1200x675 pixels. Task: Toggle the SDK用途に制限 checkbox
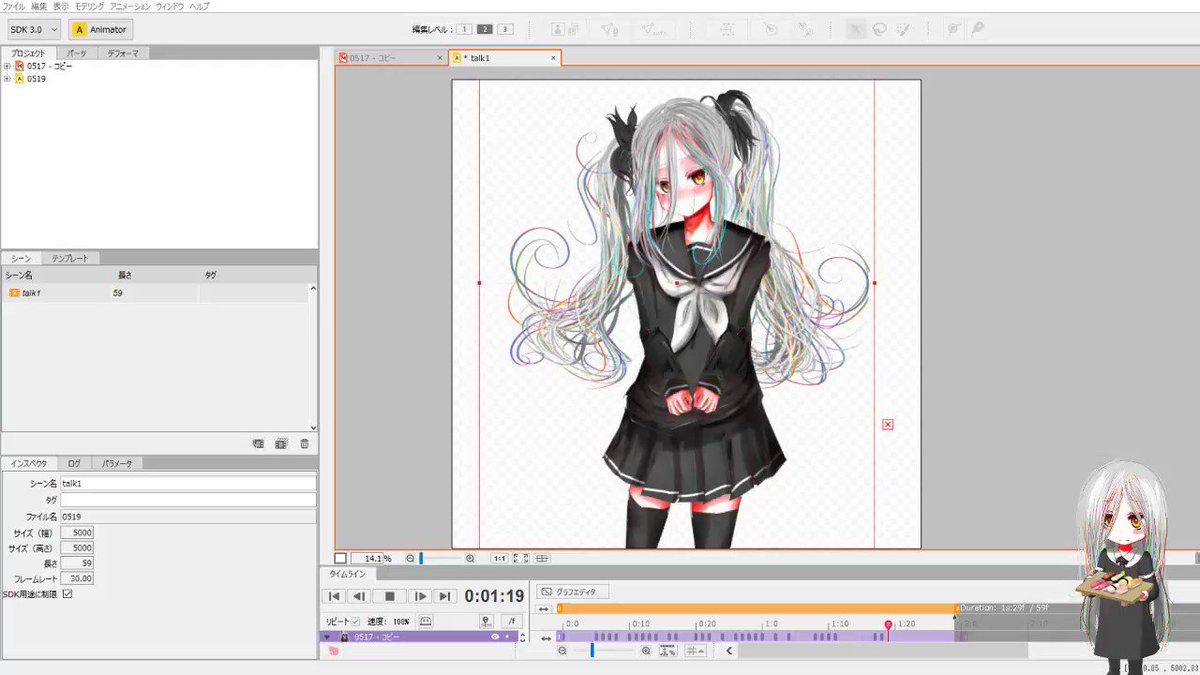tap(67, 593)
